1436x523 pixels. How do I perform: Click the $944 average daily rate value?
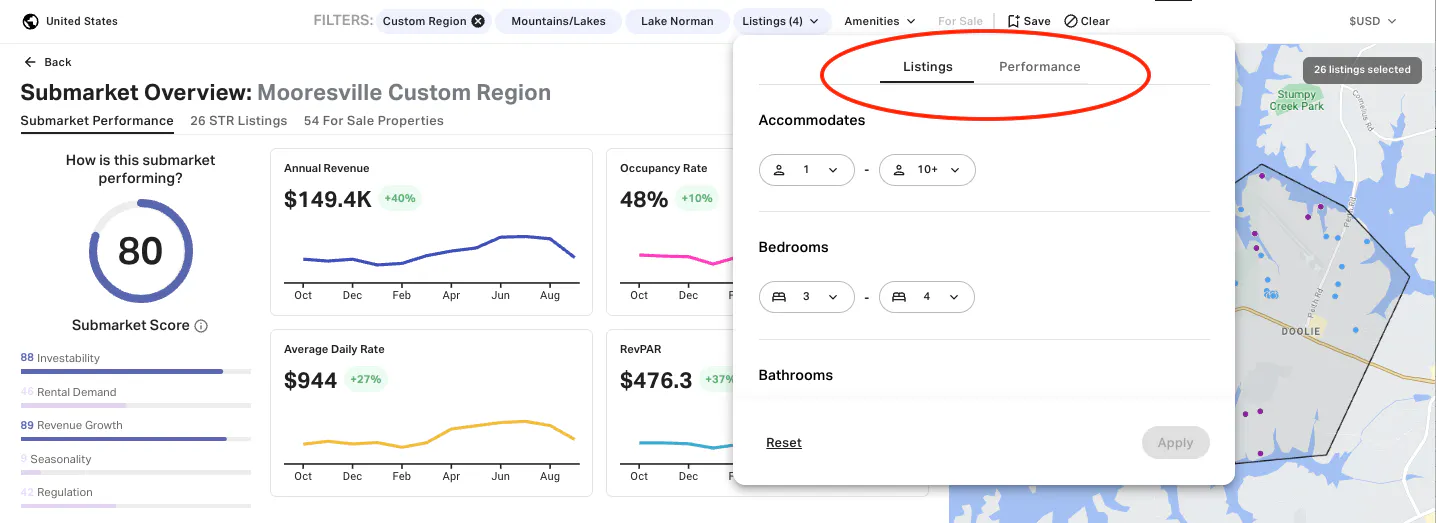tap(311, 380)
